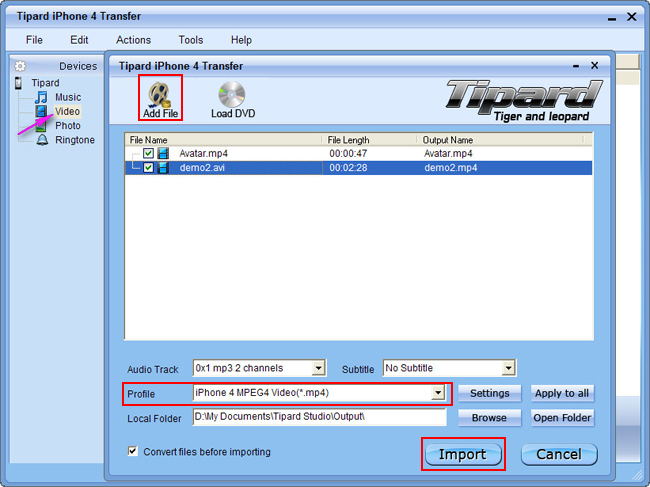Click the Open Folder button
The width and height of the screenshot is (650, 487).
[x=562, y=417]
